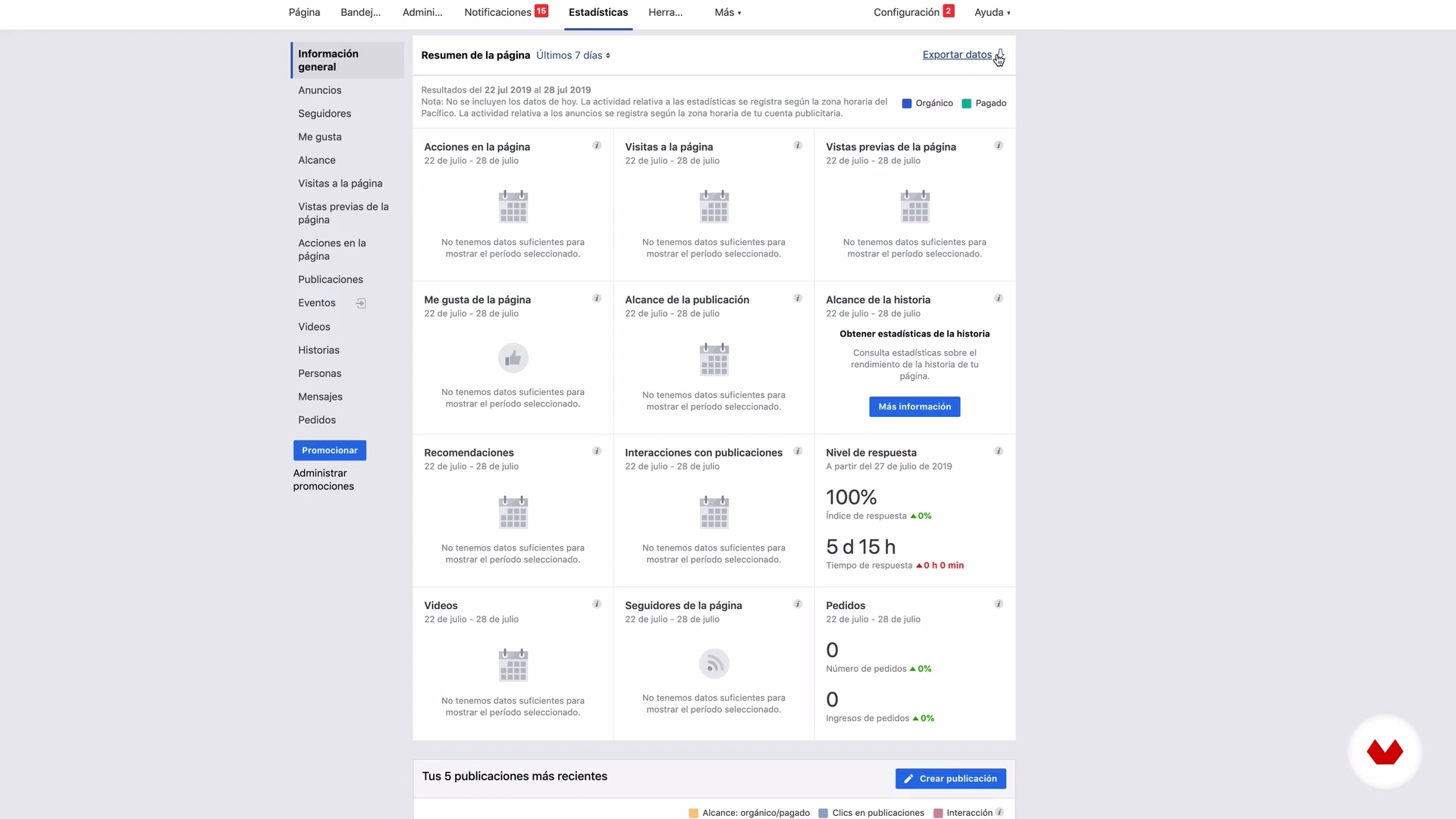1456x819 pixels.
Task: Click calendar icon in Recomendaciones card
Action: 513,512
